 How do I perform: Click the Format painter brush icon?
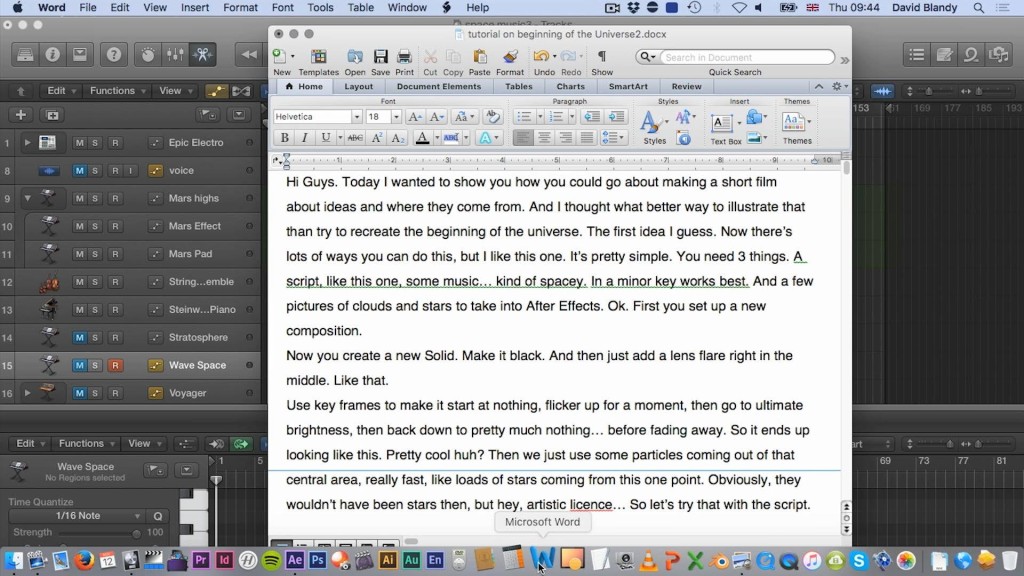coord(510,57)
